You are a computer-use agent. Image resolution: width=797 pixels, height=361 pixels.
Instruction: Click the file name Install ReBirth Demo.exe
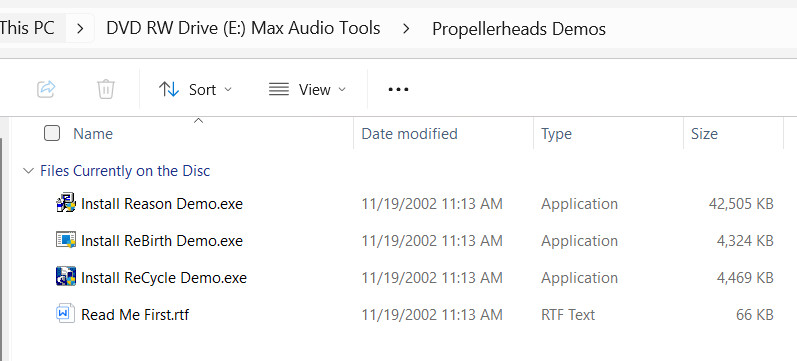pyautogui.click(x=162, y=240)
